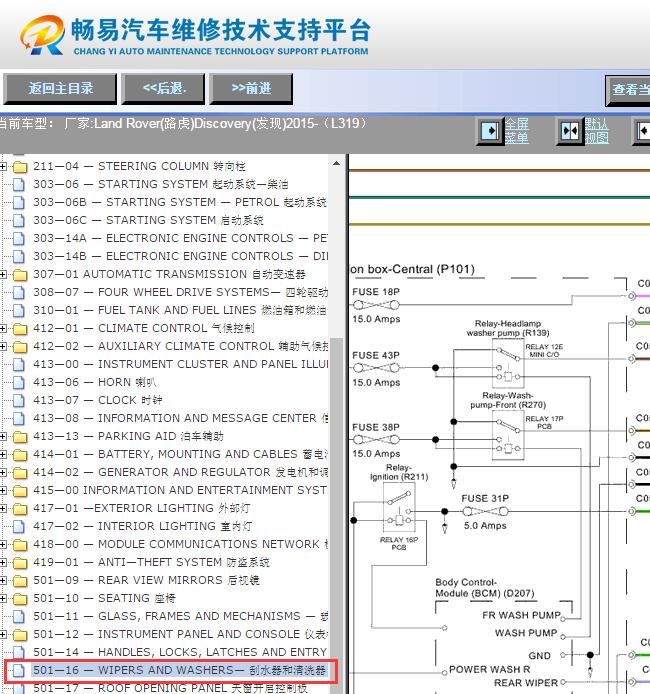Select 413-07 Clock tree entry
The image size is (650, 694).
tap(98, 400)
